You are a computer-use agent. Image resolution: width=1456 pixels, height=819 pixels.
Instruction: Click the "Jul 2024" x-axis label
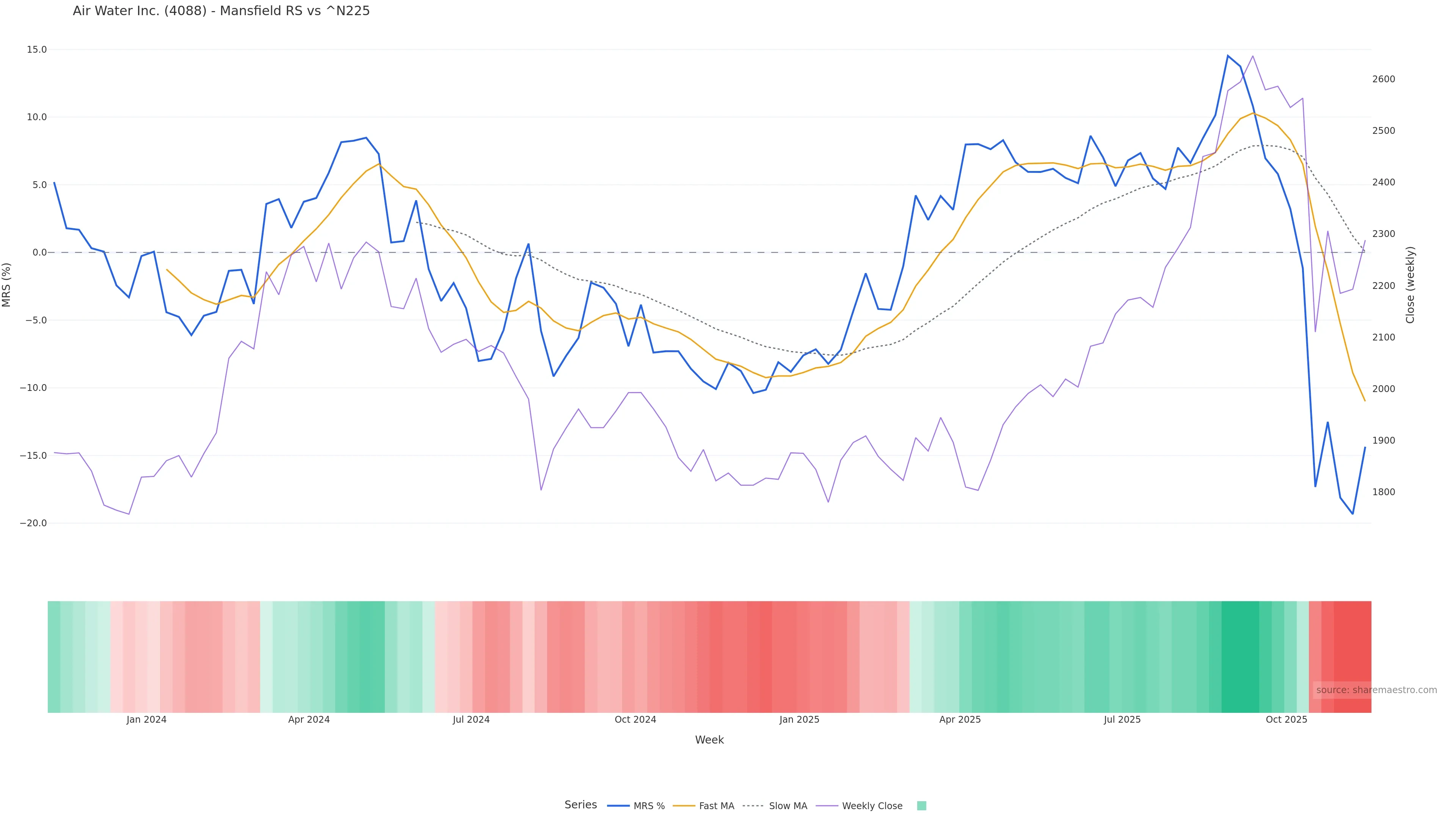[x=471, y=720]
